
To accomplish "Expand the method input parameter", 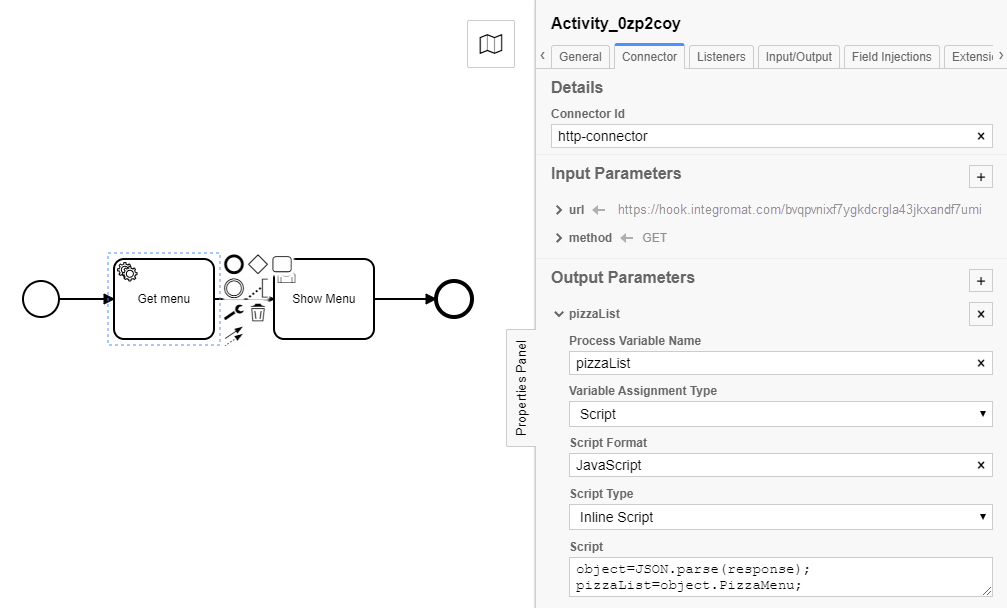I will tap(559, 238).
